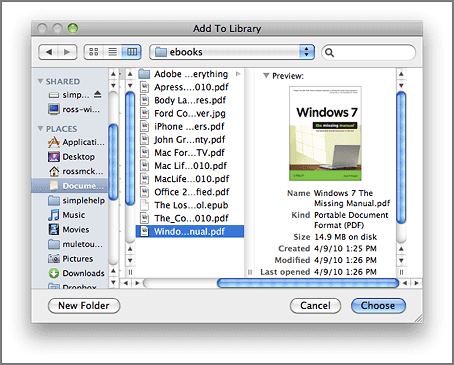Open the Adobe ...erything folder

tap(190, 74)
